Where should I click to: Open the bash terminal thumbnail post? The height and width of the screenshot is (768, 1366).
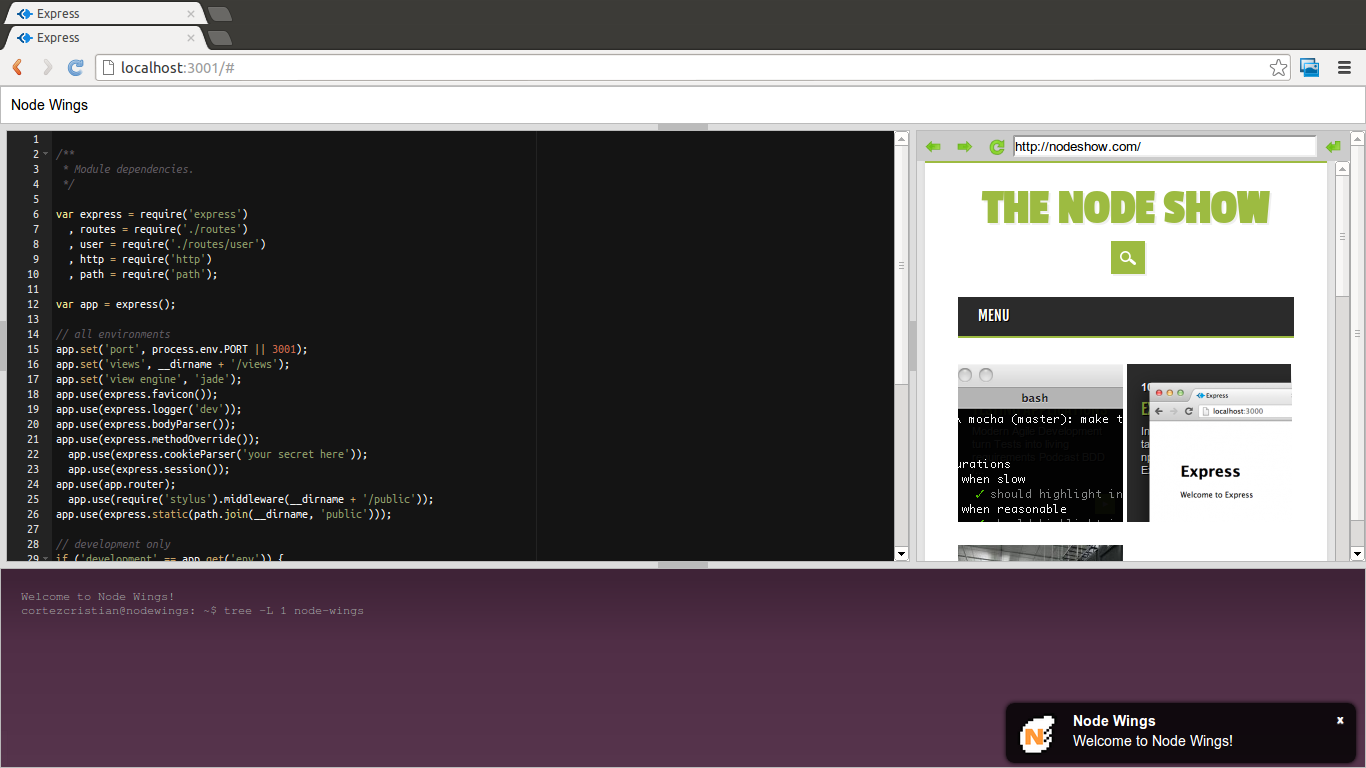1040,443
